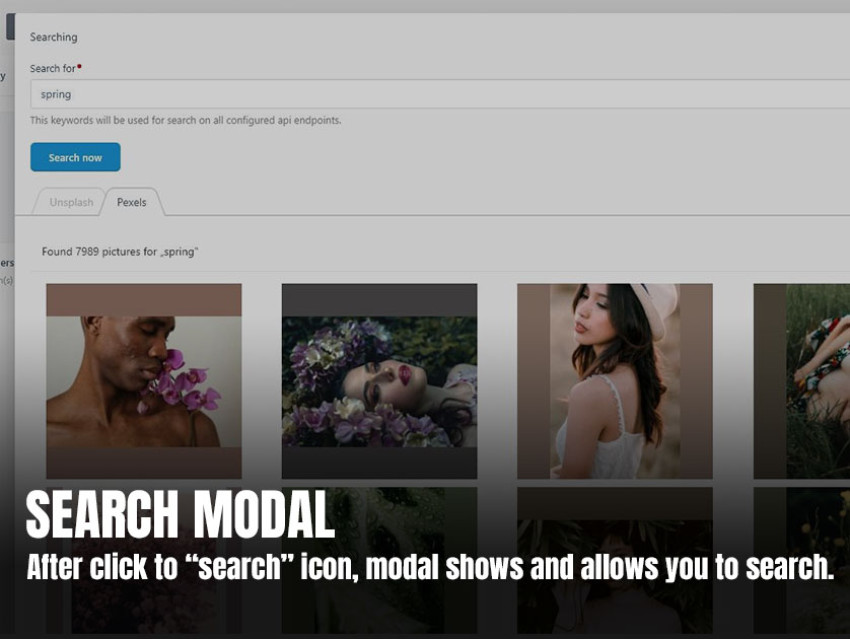Click the 'Found 7989 pictures' result text
This screenshot has width=850, height=639.
click(120, 251)
